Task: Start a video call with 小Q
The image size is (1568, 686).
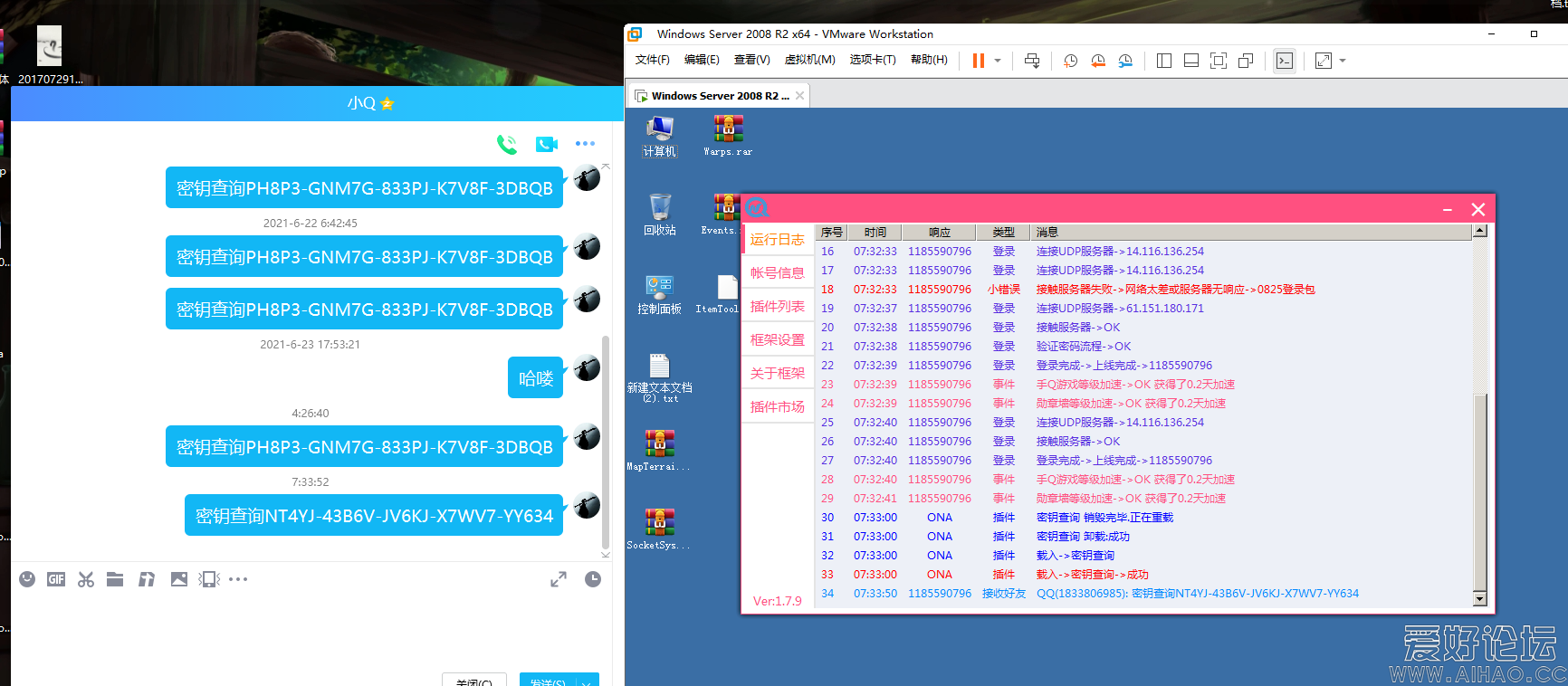Action: (546, 144)
